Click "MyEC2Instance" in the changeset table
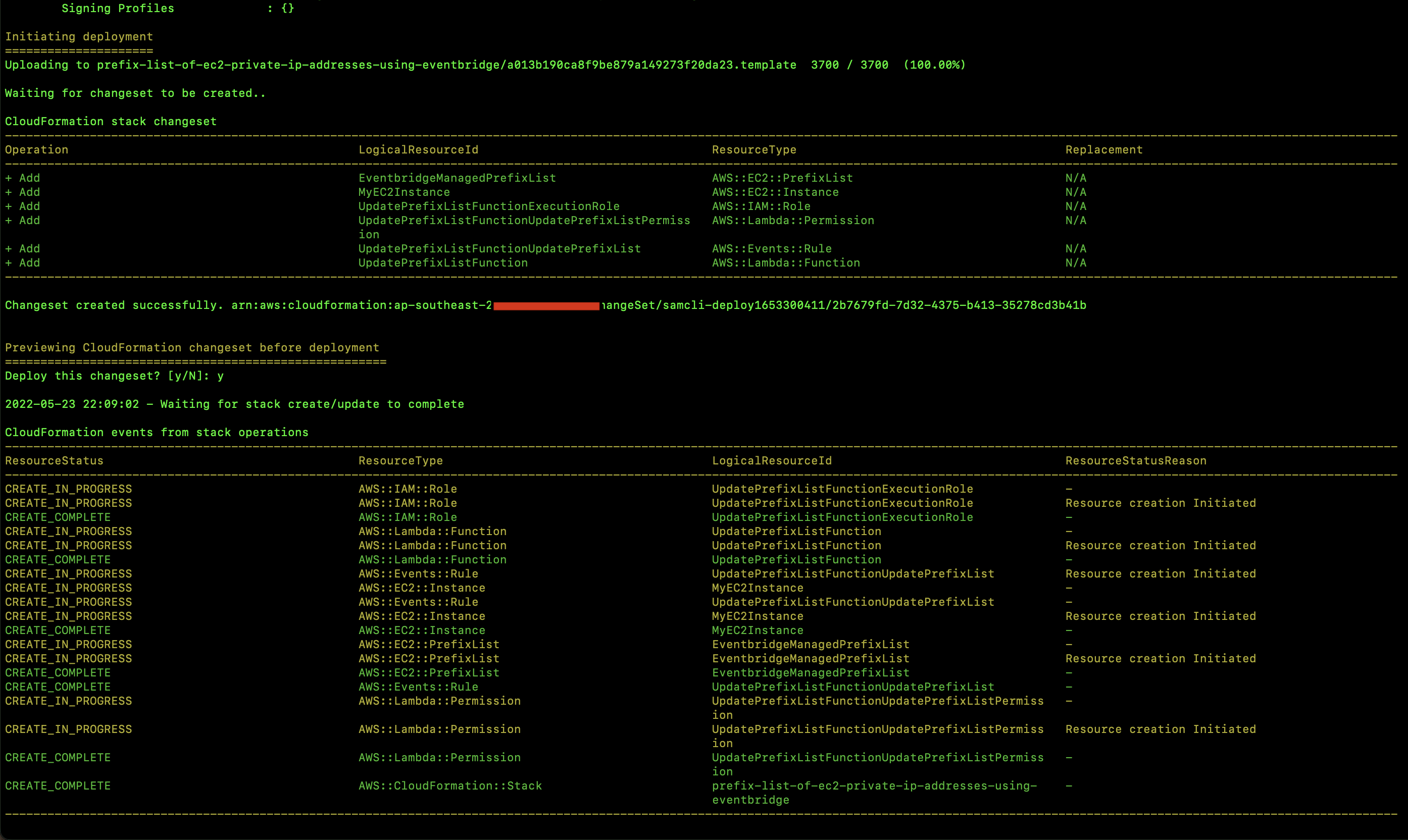1408x840 pixels. tap(404, 192)
